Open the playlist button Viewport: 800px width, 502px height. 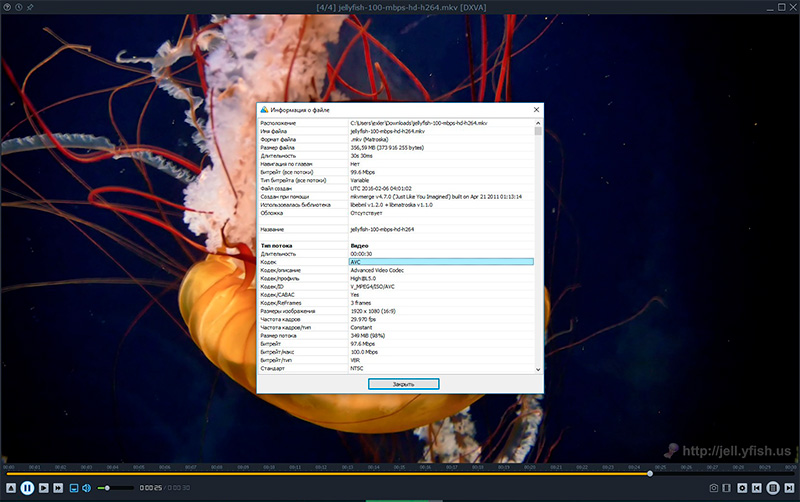point(772,487)
